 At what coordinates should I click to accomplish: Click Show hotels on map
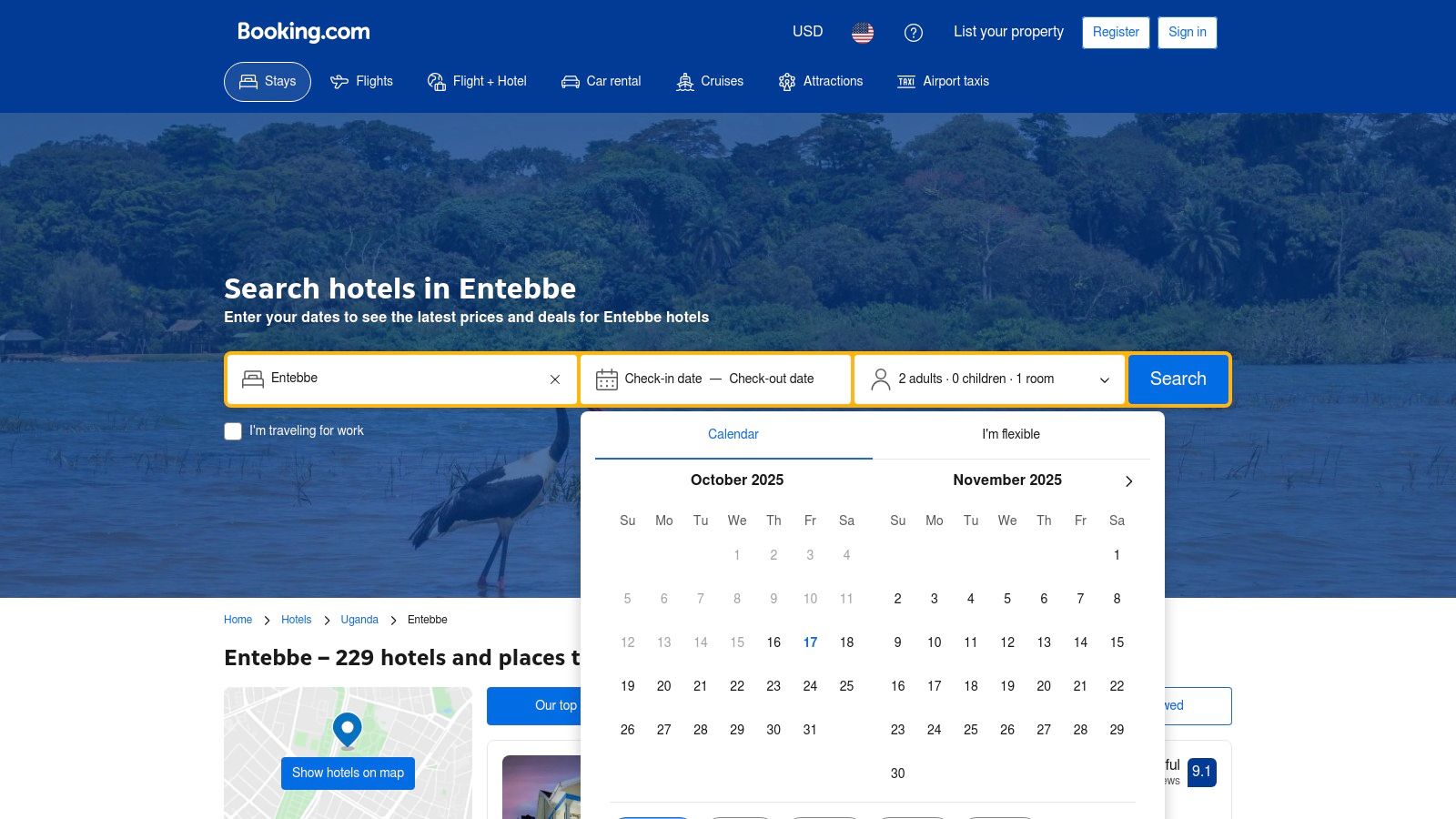pyautogui.click(x=347, y=773)
